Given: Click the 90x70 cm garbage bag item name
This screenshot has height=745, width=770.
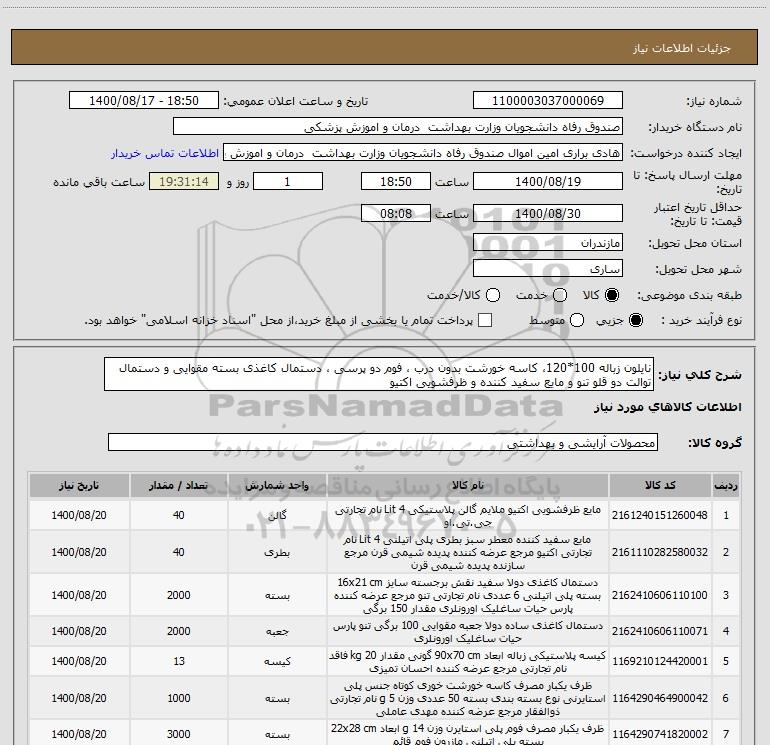Looking at the screenshot, I should [468, 662].
